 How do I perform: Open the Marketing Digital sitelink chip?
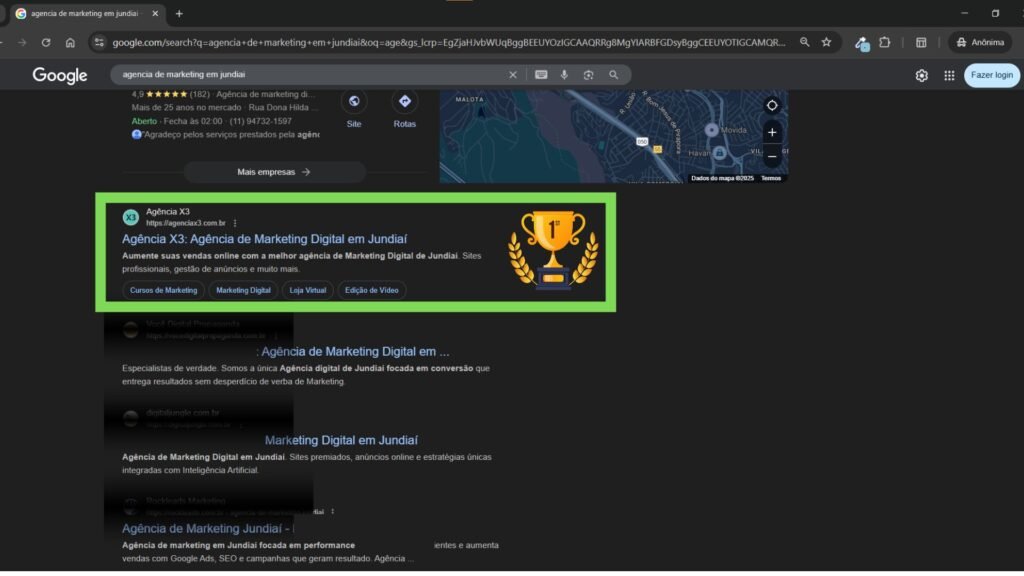tap(243, 291)
